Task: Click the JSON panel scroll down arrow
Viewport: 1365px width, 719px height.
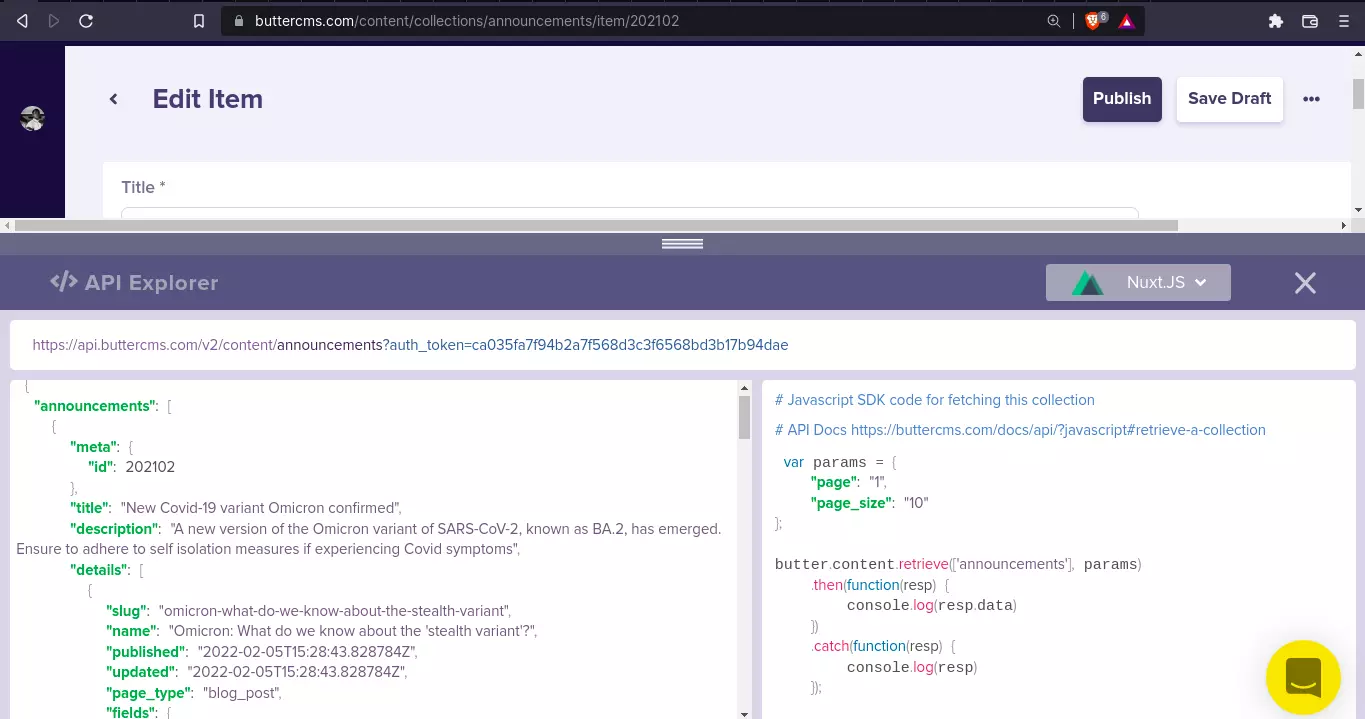Action: (744, 713)
